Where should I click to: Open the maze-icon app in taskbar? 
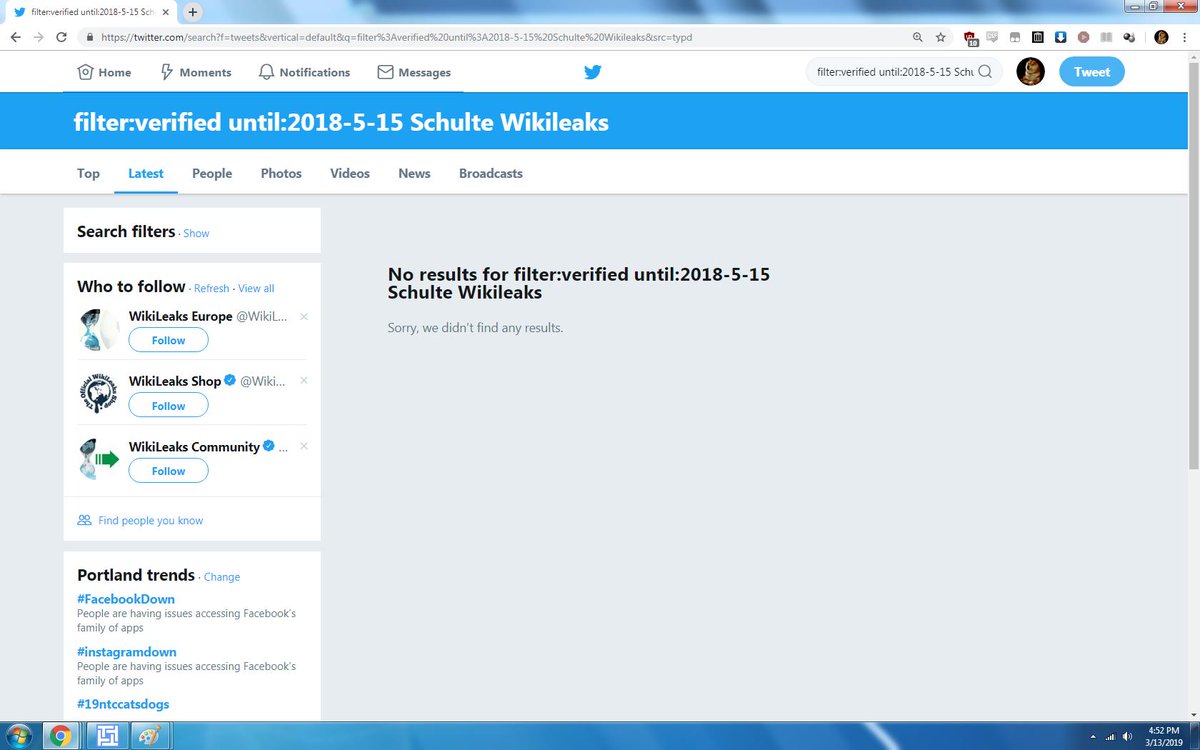coord(105,736)
